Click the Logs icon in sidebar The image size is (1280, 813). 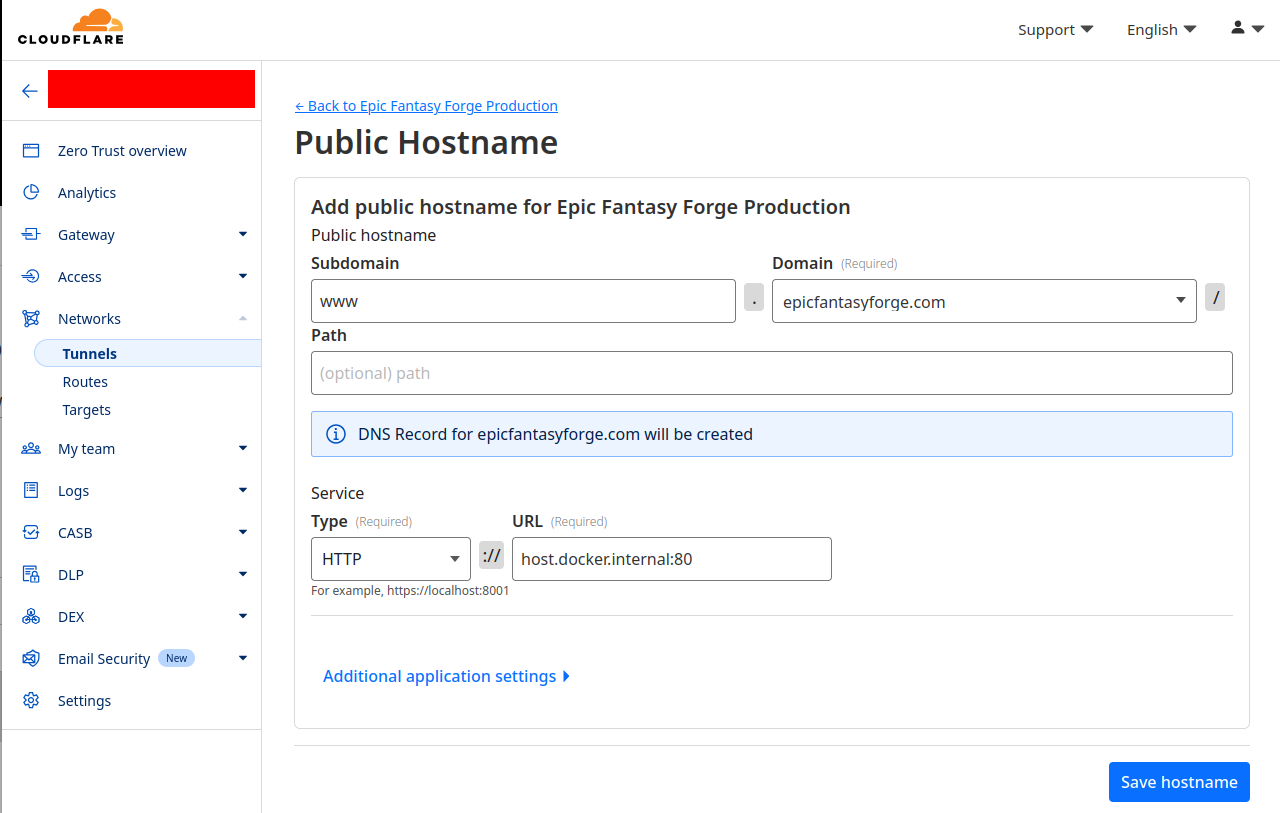point(31,491)
